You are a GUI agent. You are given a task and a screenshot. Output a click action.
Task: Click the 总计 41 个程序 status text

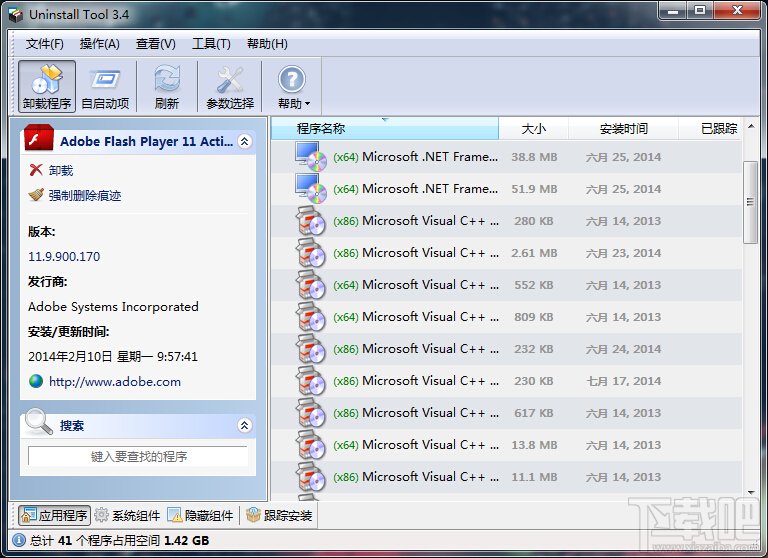coord(120,540)
